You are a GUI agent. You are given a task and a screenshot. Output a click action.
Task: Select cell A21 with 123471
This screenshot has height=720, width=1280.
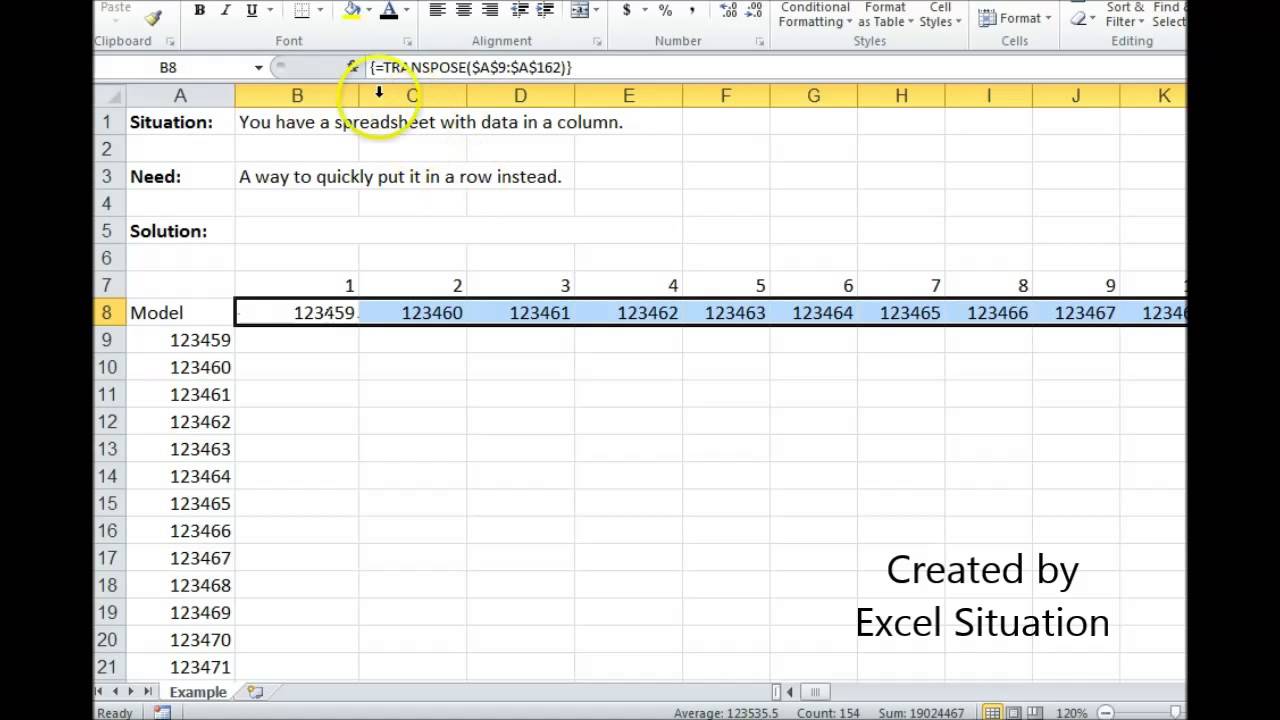tap(180, 667)
